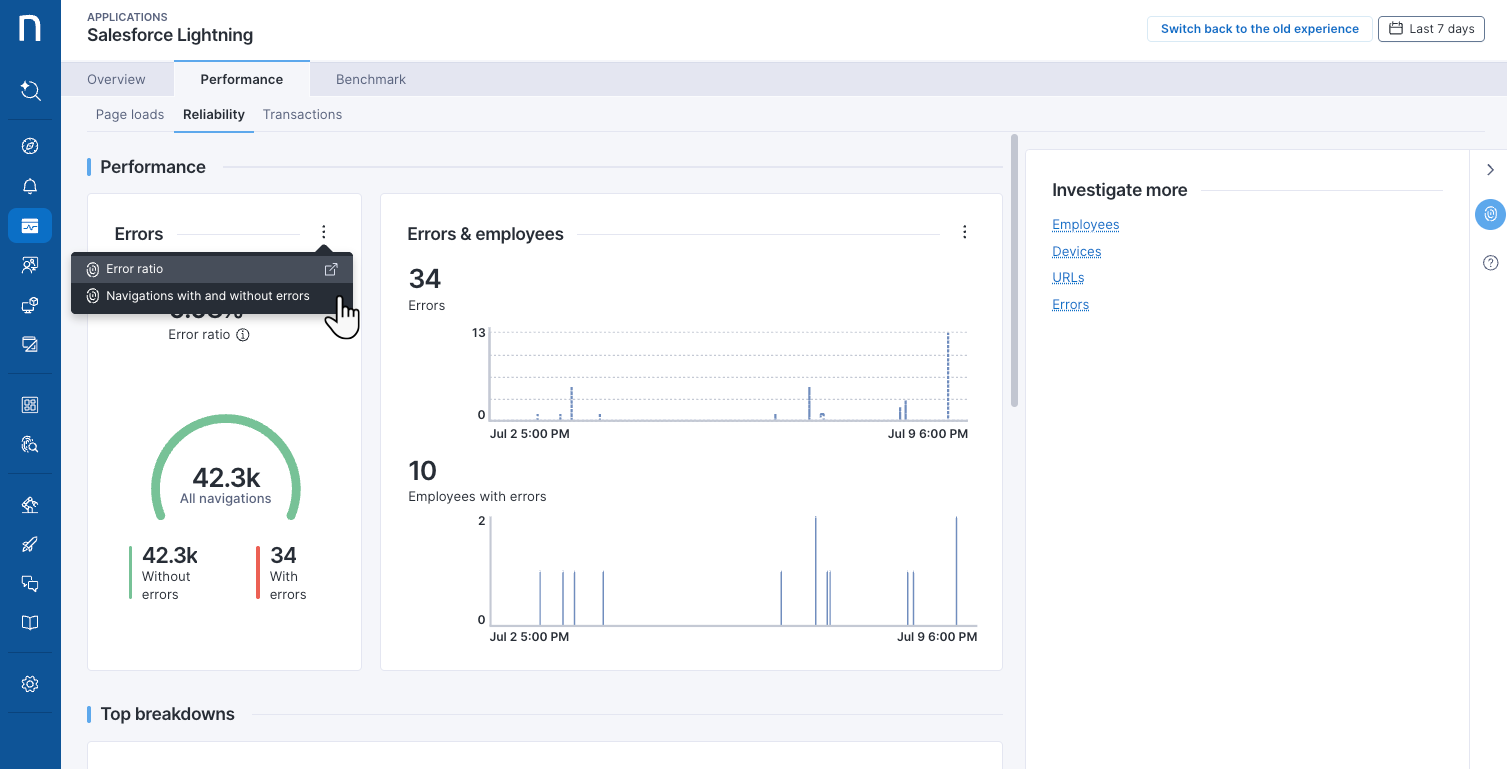Open the Errors & employees three-dot menu

(964, 232)
